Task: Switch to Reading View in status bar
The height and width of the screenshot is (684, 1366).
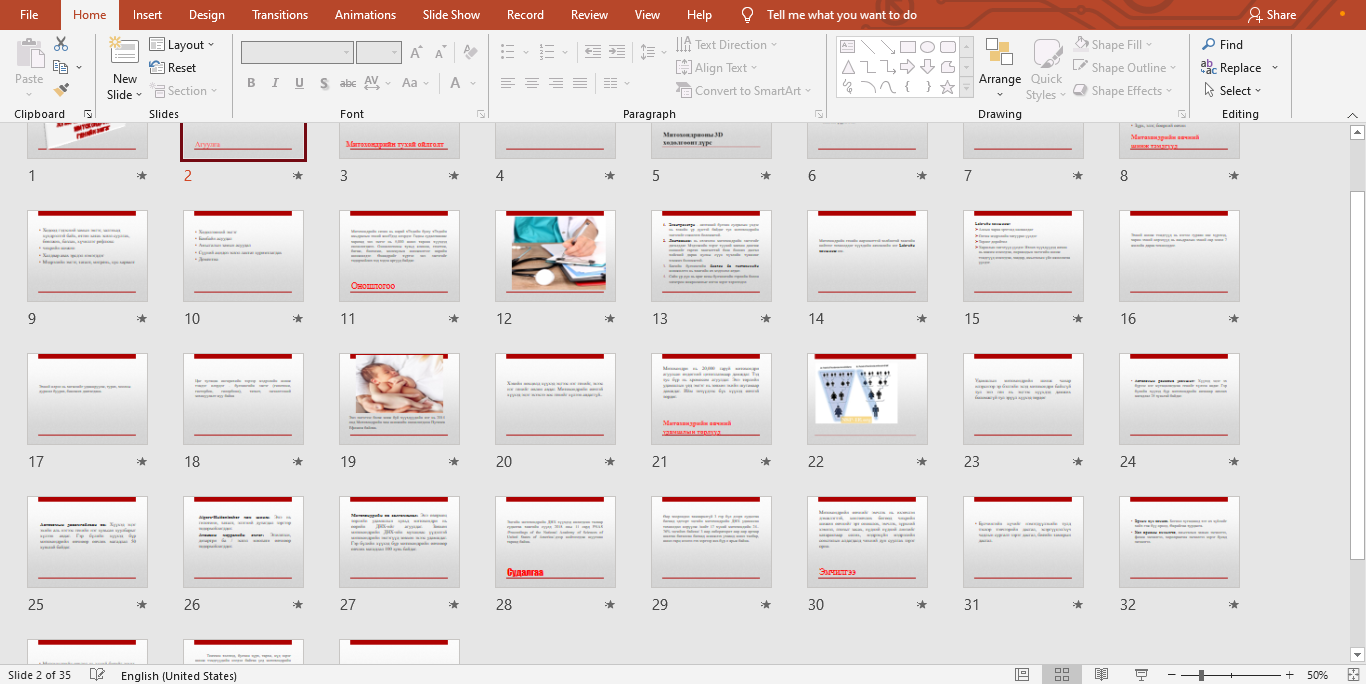Action: click(x=1101, y=675)
